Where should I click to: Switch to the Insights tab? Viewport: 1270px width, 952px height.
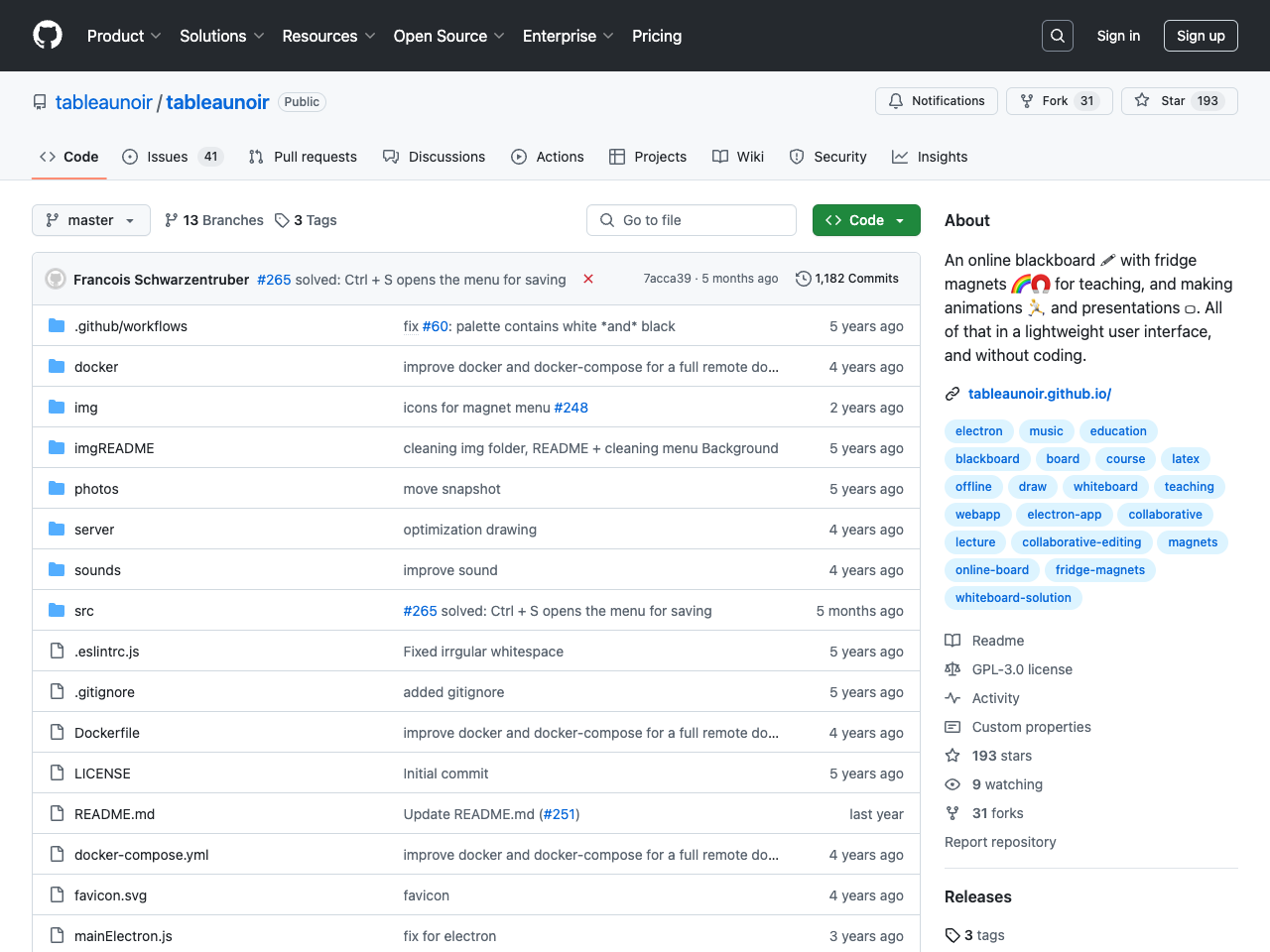(x=930, y=157)
